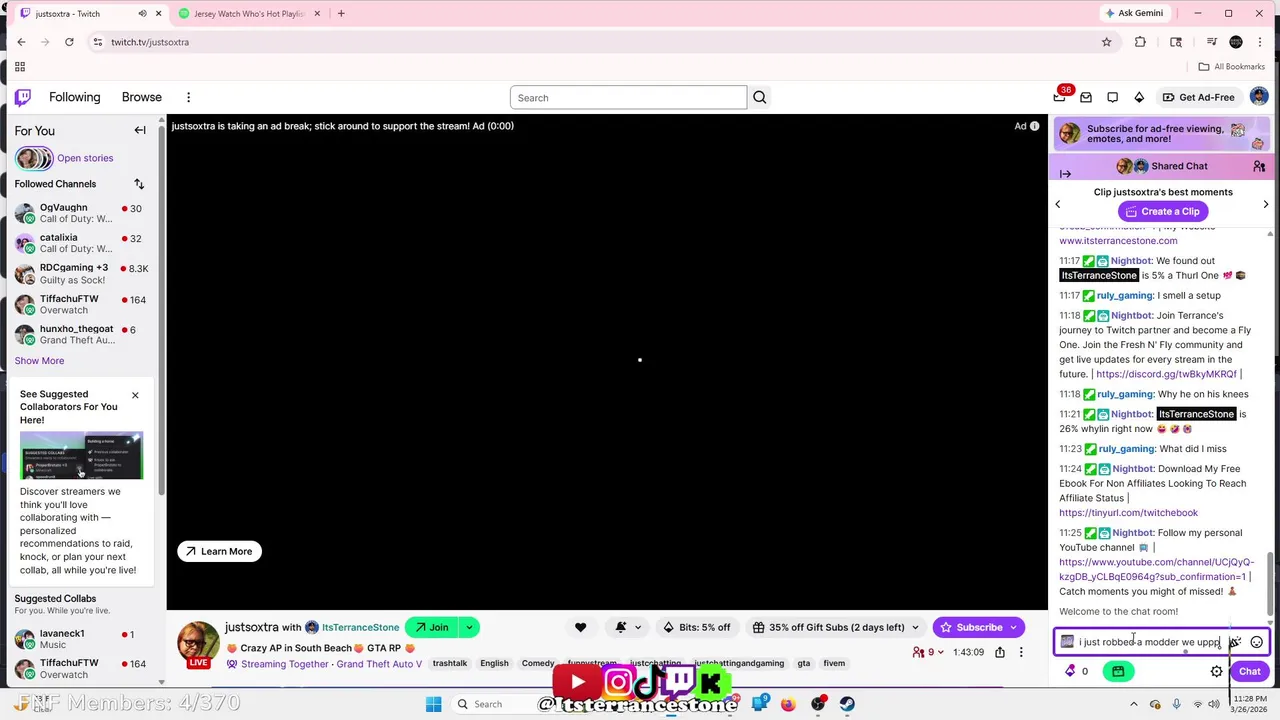Bookmark page with star icon
Screen dimensions: 1280x720
[x=1106, y=42]
